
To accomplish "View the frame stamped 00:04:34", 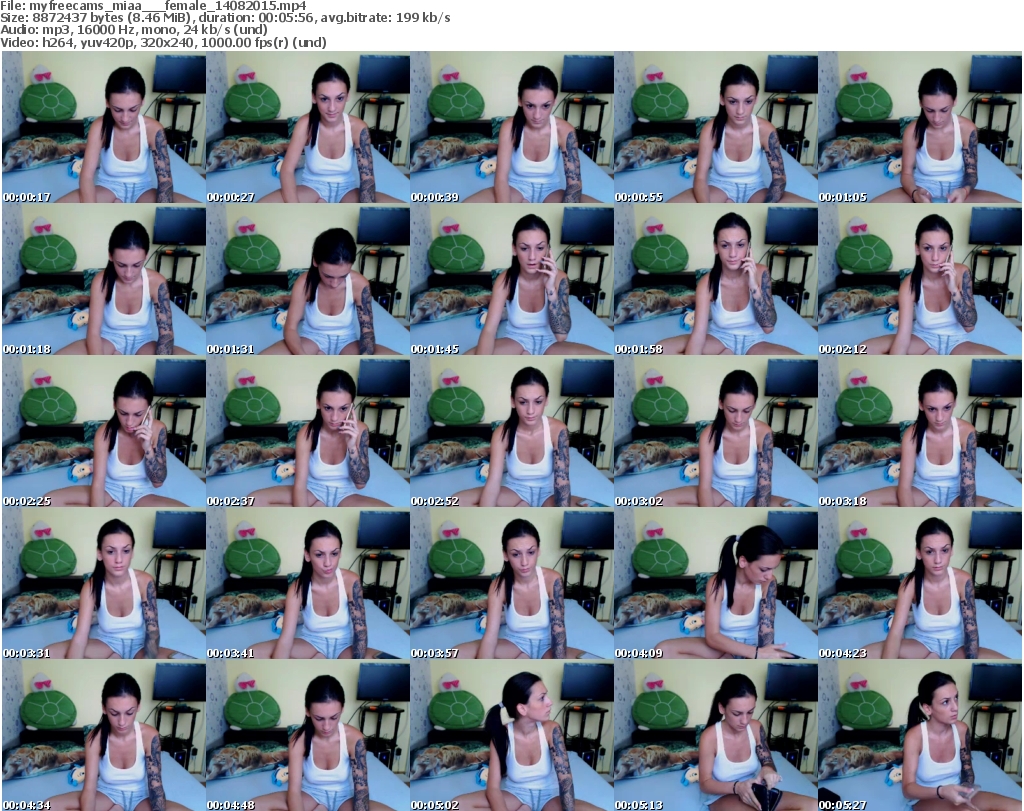I will click(x=104, y=736).
